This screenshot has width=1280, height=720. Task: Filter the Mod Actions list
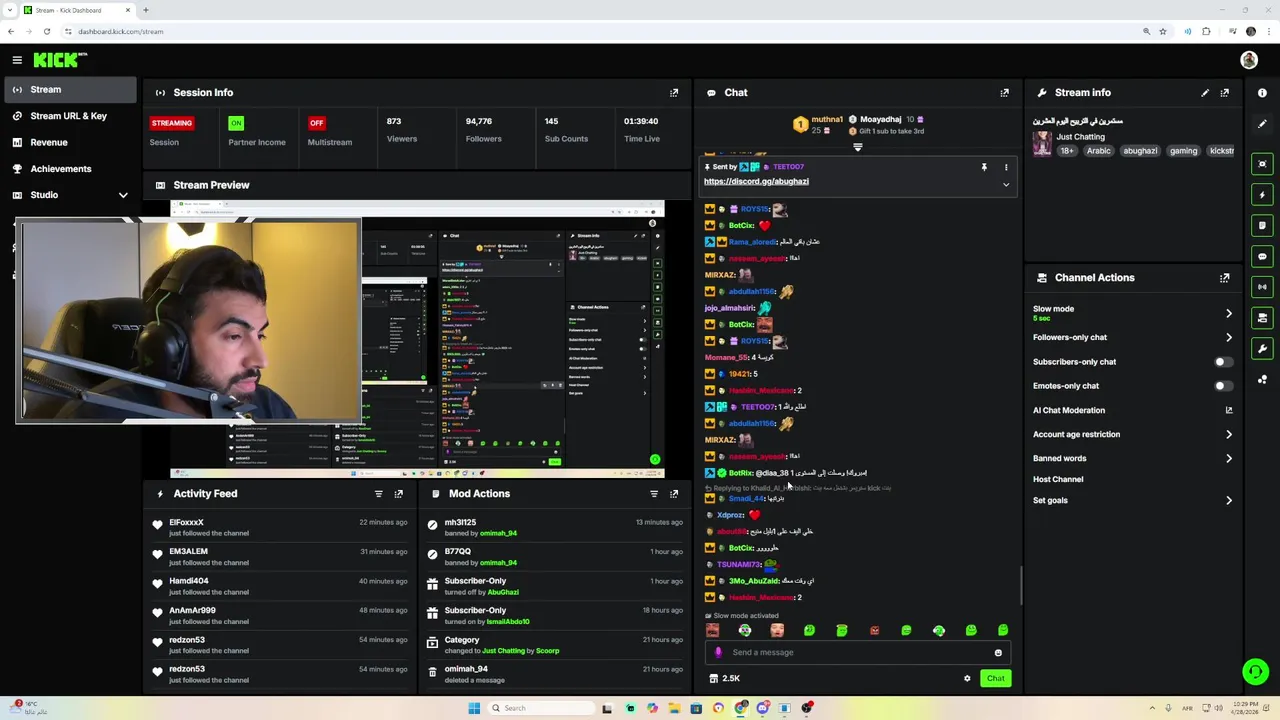[x=654, y=494]
